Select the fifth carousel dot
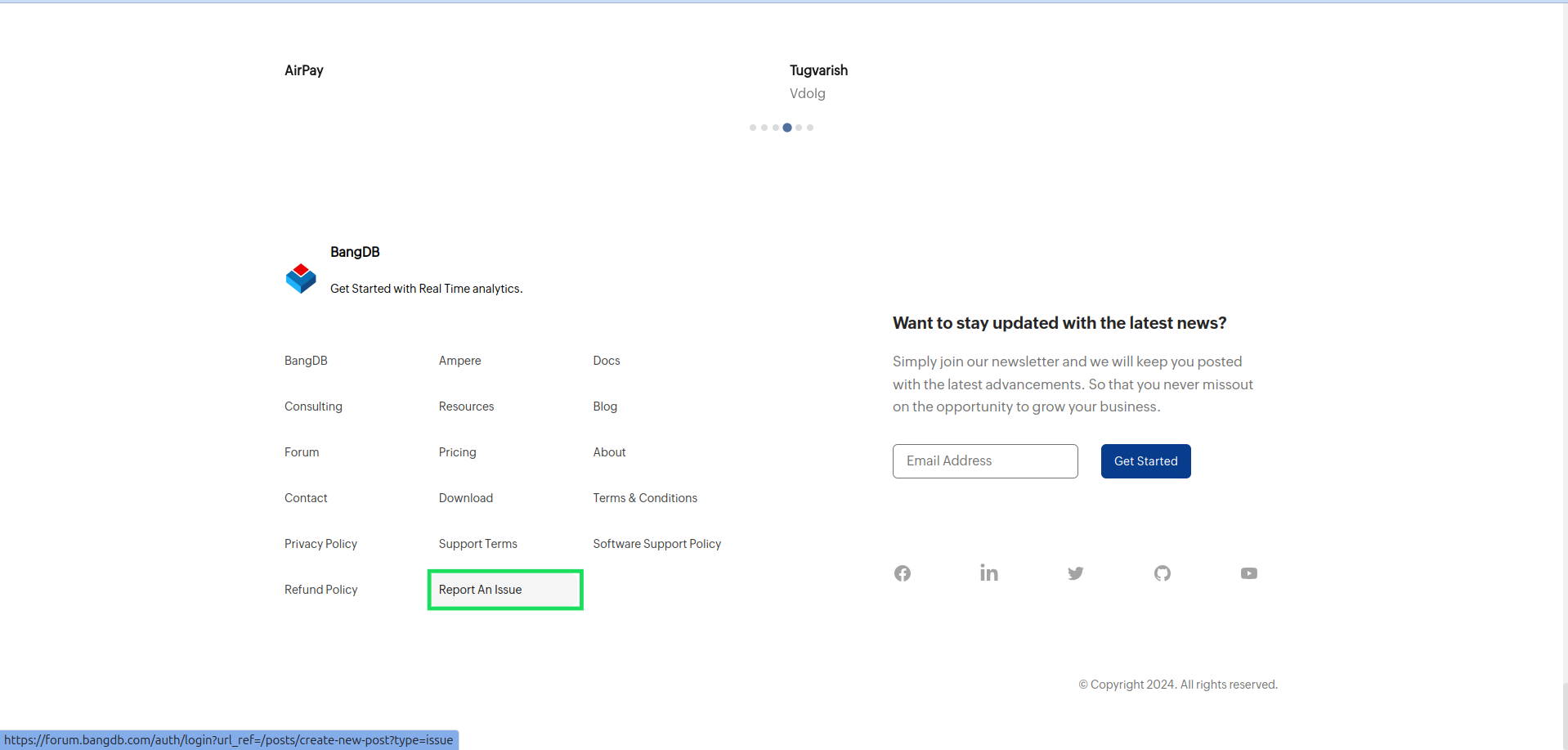This screenshot has height=750, width=1568. point(799,128)
